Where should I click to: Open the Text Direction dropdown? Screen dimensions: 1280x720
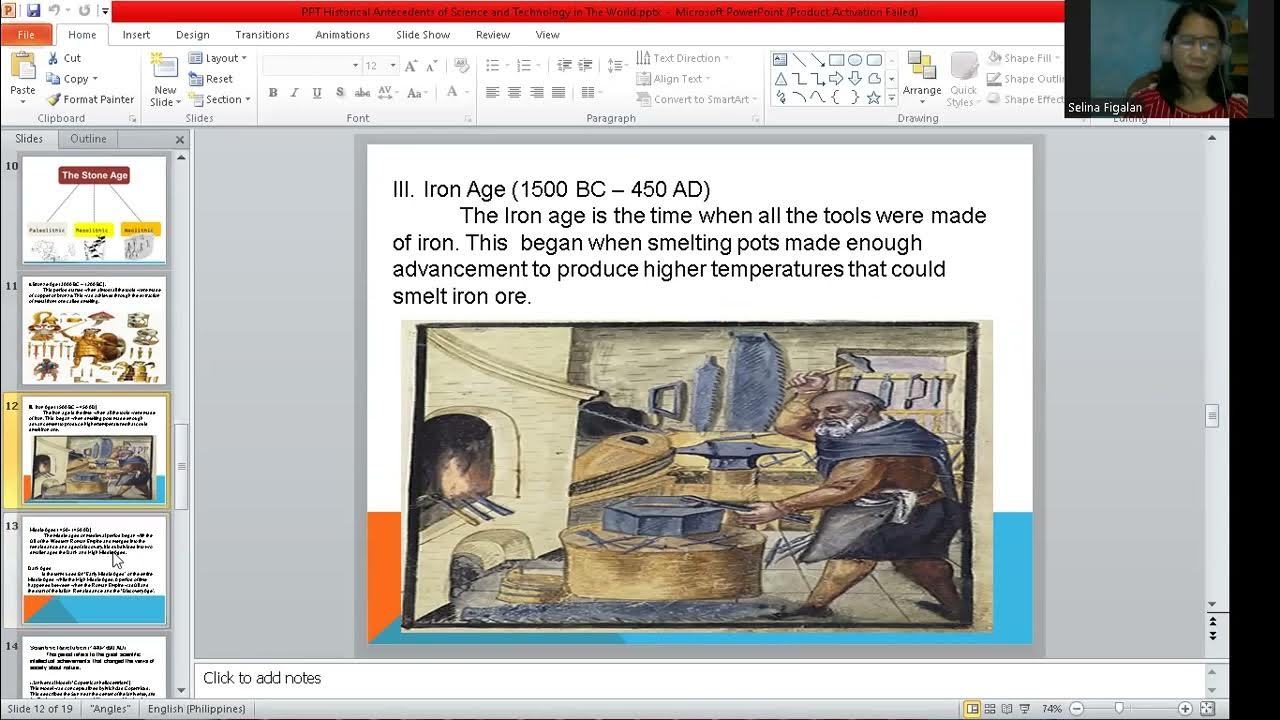pos(682,58)
